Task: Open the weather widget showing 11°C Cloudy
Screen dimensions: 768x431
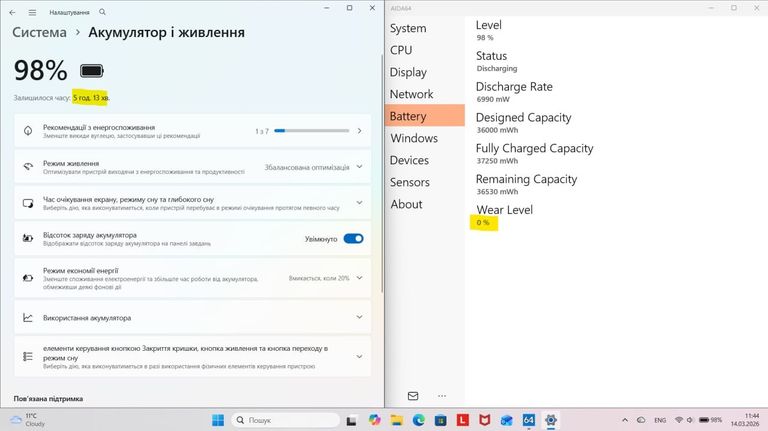Action: [28, 420]
